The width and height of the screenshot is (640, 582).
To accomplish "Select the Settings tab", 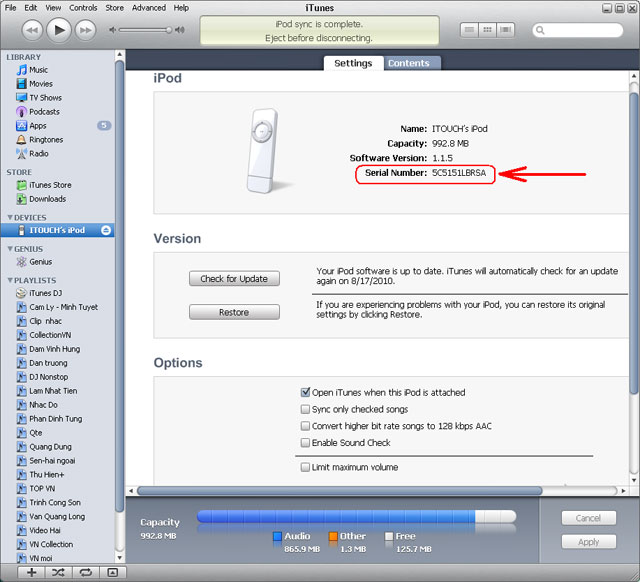I will 353,63.
